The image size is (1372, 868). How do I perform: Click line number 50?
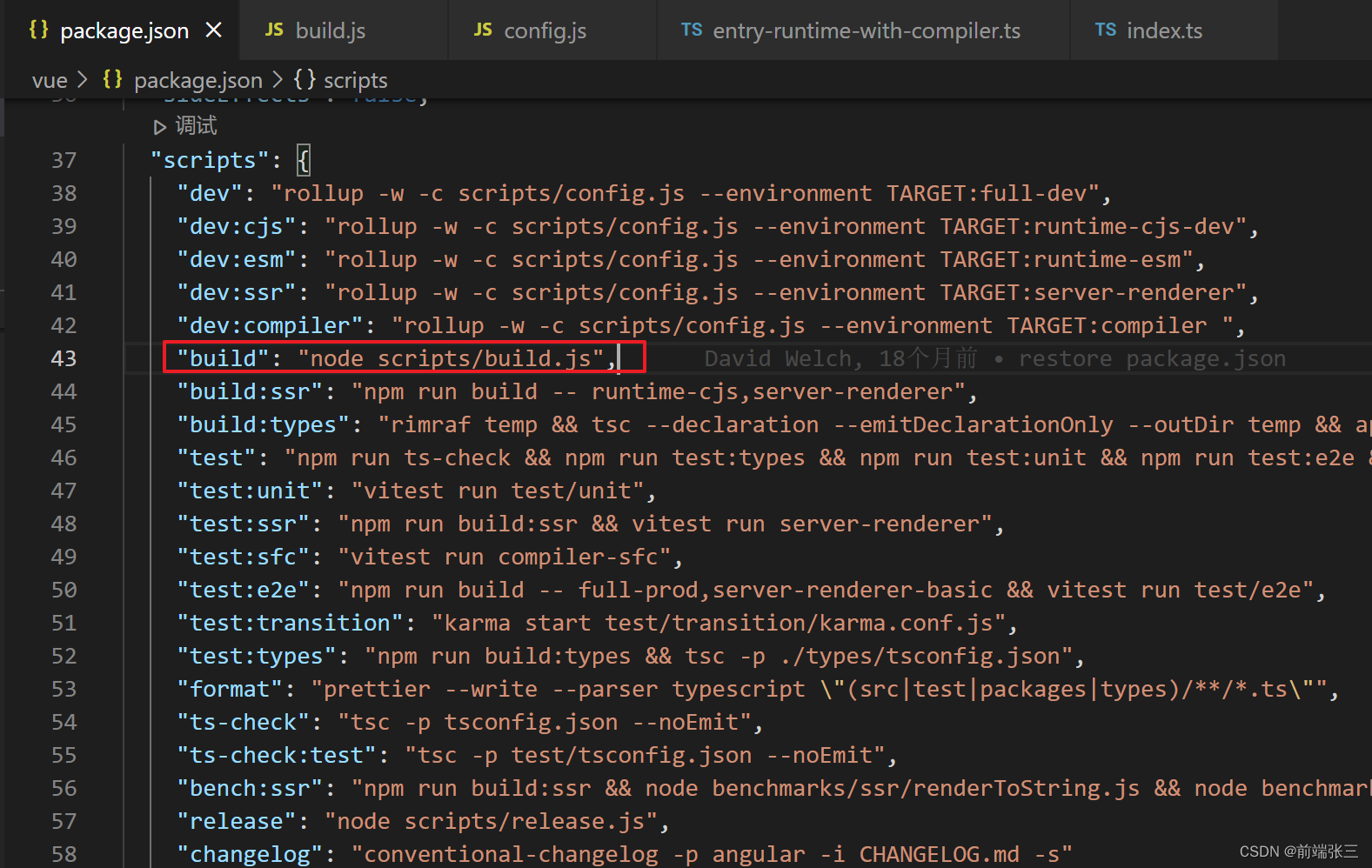[x=64, y=590]
